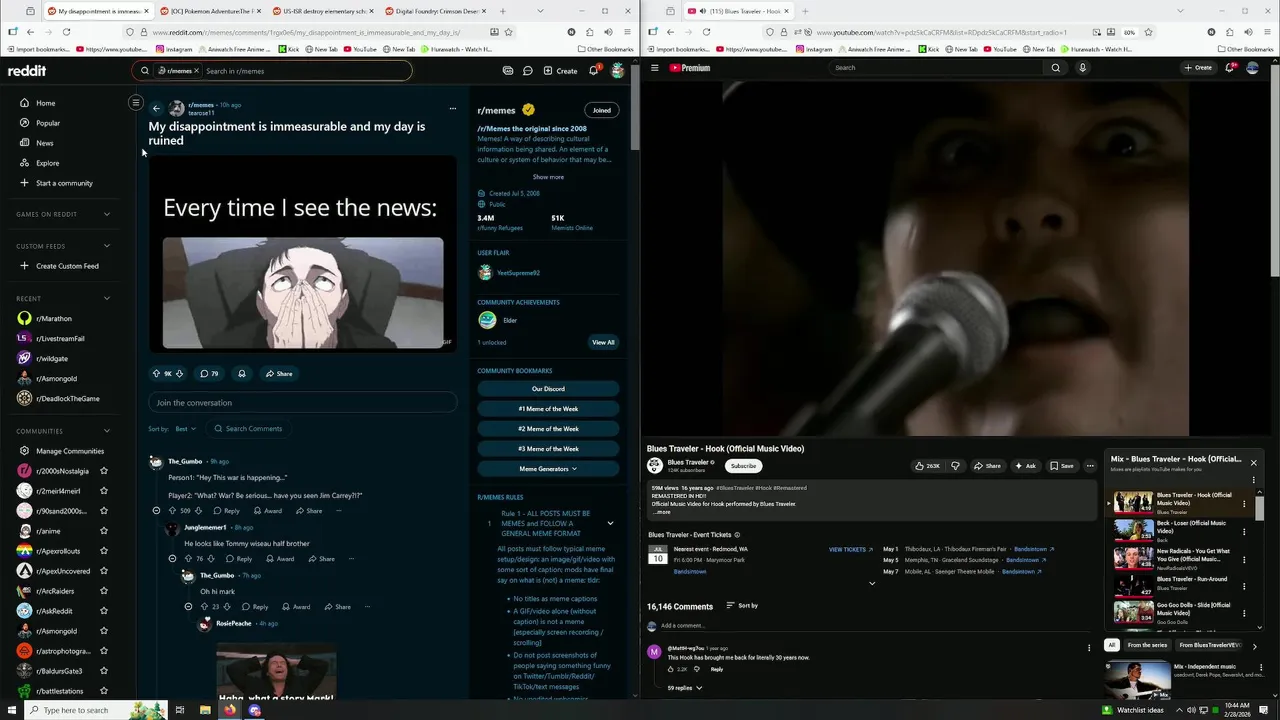The width and height of the screenshot is (1280, 720).
Task: Collapse the Reddit sidebar navigation button
Action: 136,102
